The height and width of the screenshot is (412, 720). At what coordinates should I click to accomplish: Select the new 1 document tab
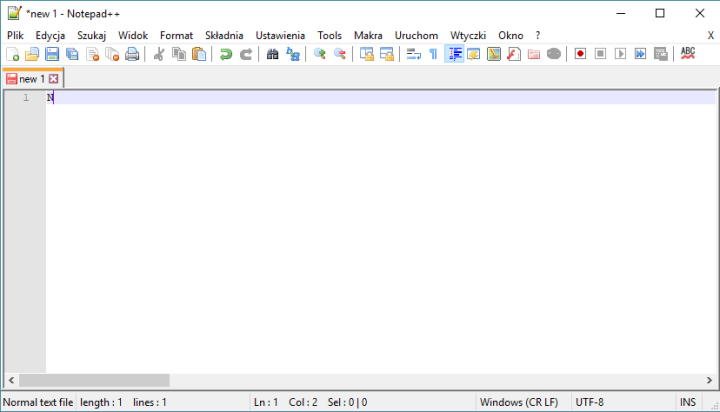pyautogui.click(x=32, y=79)
